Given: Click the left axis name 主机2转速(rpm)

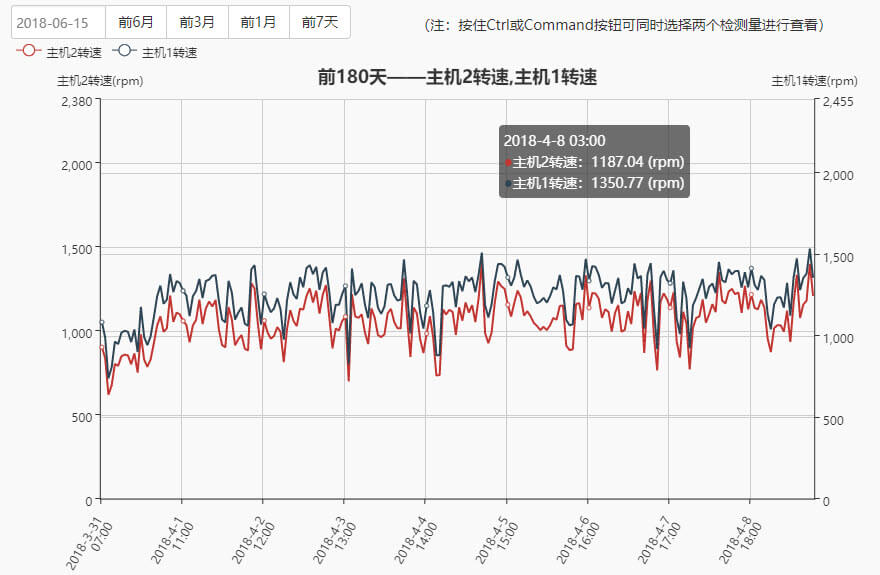Looking at the screenshot, I should tap(100, 81).
